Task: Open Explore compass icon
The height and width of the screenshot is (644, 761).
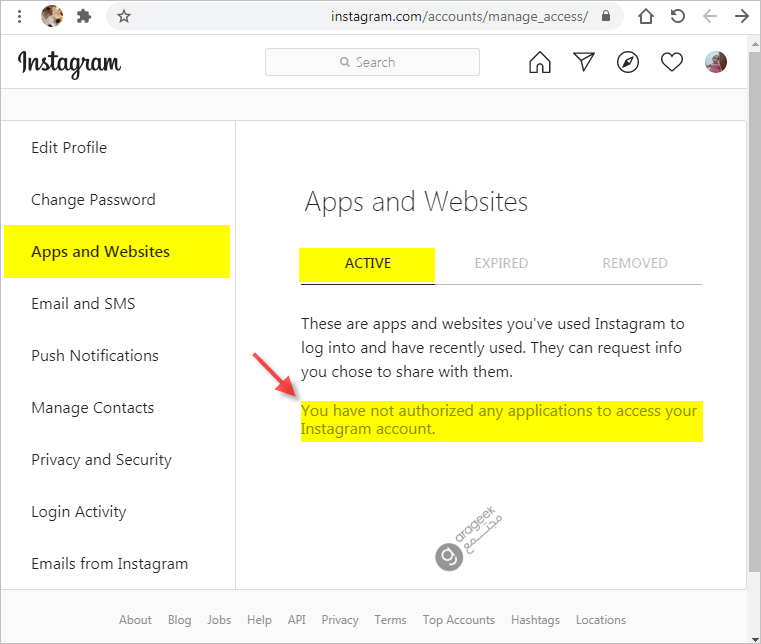Action: (x=628, y=62)
